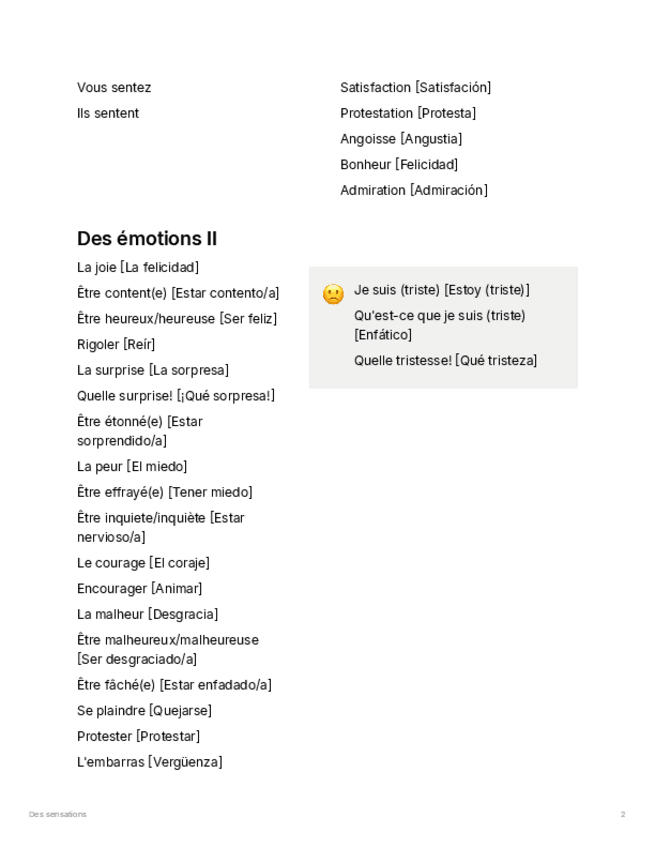Click the "Des sensations" footer text
Screen dimensions: 655x848
58,815
